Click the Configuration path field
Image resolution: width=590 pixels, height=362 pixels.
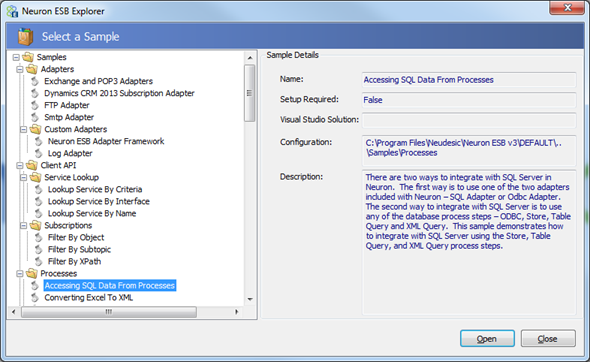point(469,151)
